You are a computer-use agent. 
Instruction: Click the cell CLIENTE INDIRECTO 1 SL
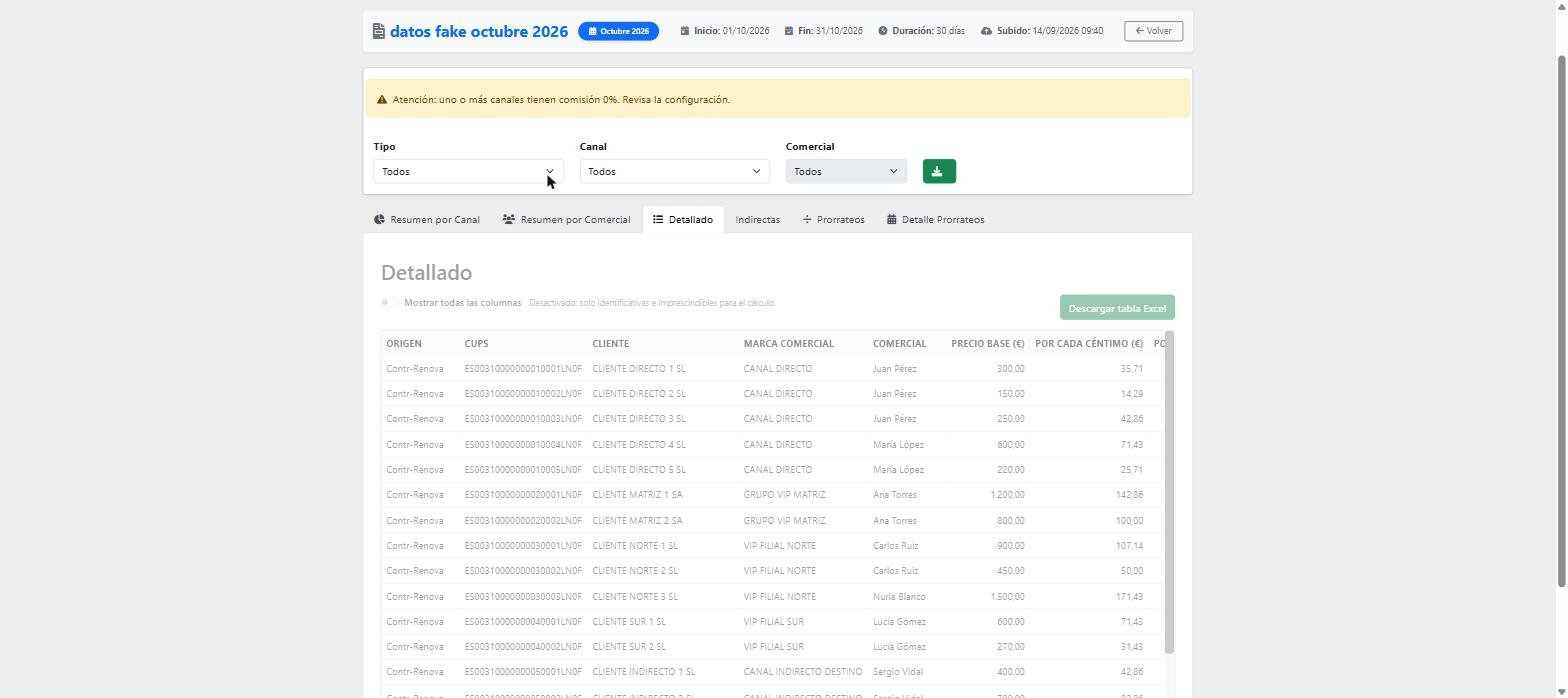coord(644,672)
